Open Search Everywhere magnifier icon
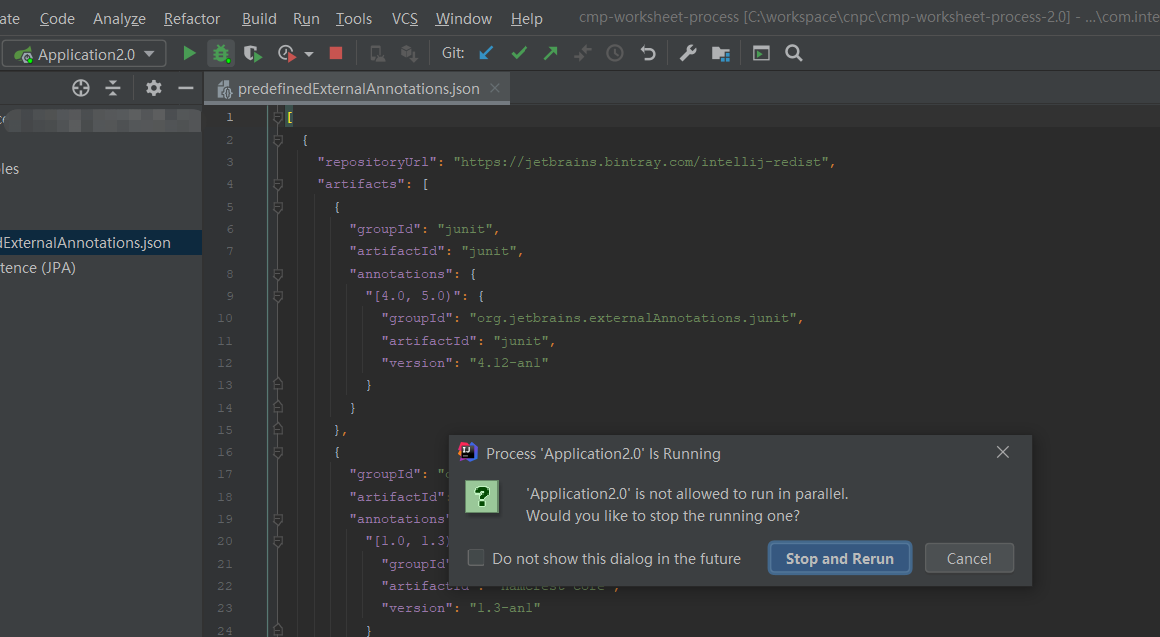Image resolution: width=1160 pixels, height=637 pixels. (794, 53)
